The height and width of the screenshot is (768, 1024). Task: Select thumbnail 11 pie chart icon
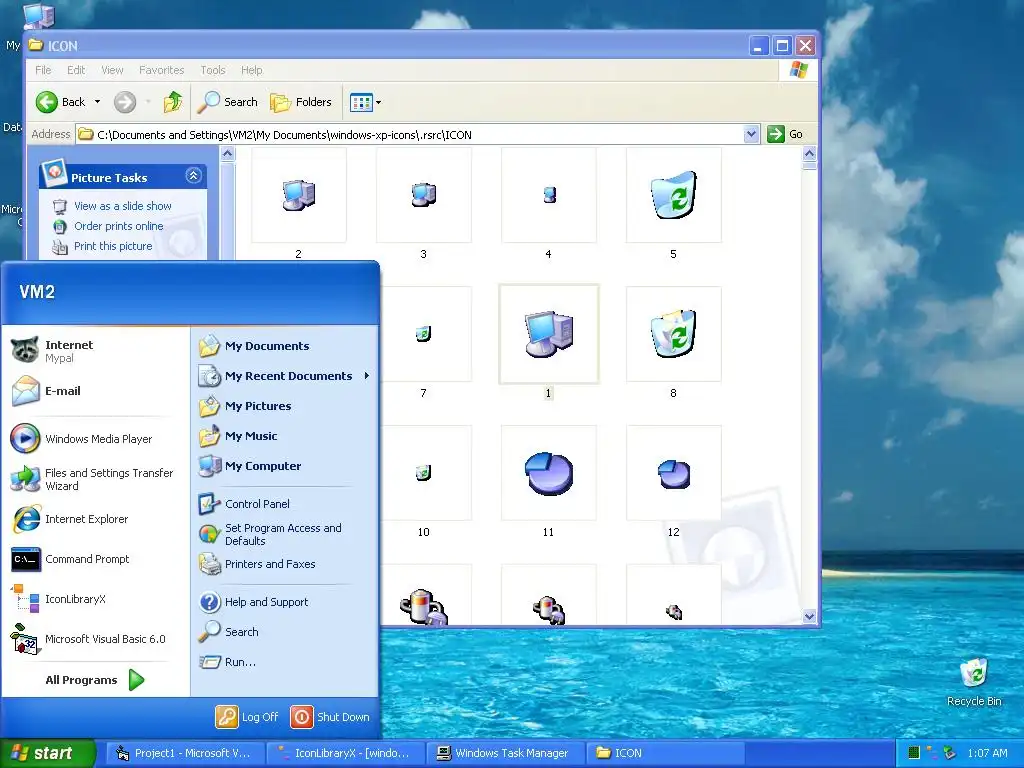coord(549,473)
